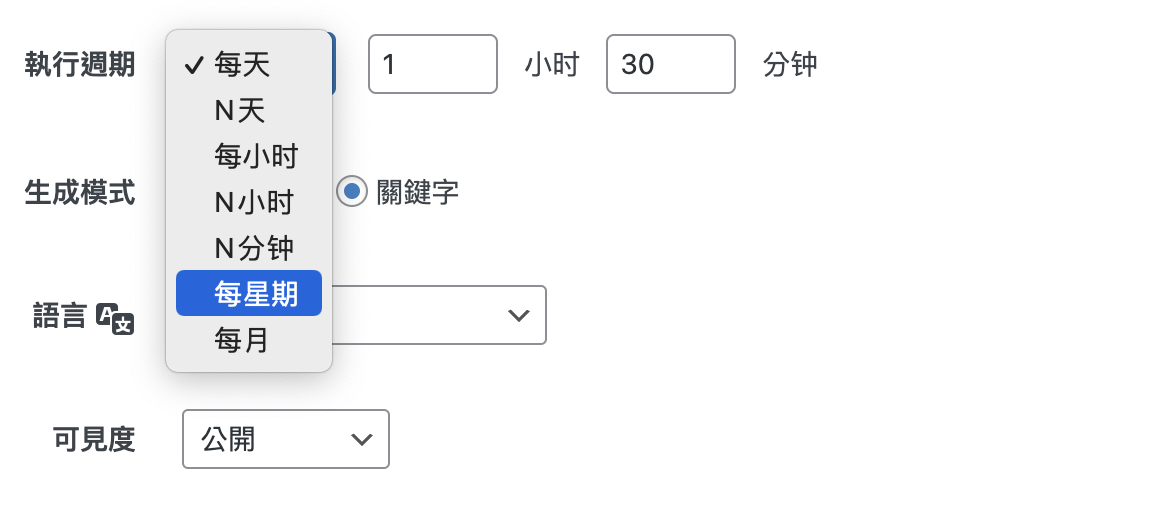Expand the 語言 dropdown chevron
The height and width of the screenshot is (518, 1172).
click(x=518, y=315)
